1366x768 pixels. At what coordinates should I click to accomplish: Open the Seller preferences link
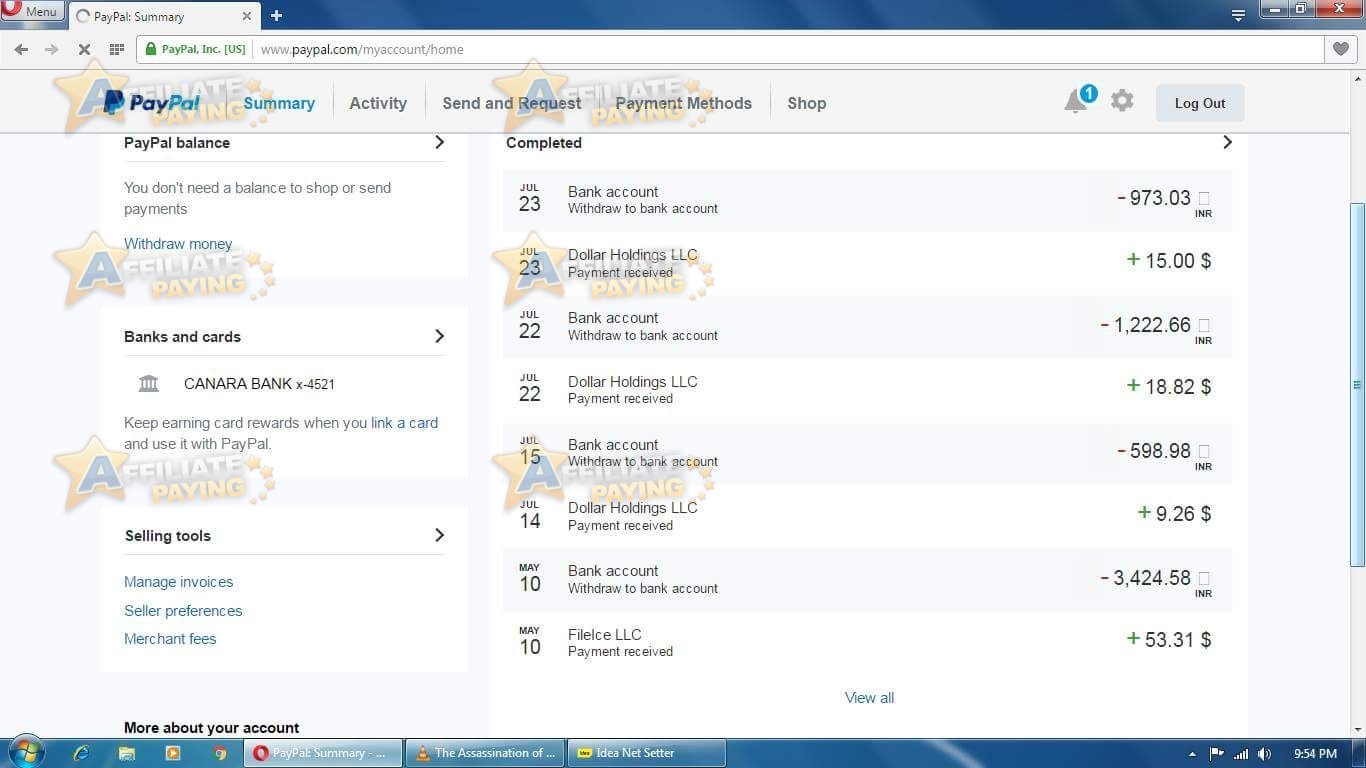click(x=183, y=610)
